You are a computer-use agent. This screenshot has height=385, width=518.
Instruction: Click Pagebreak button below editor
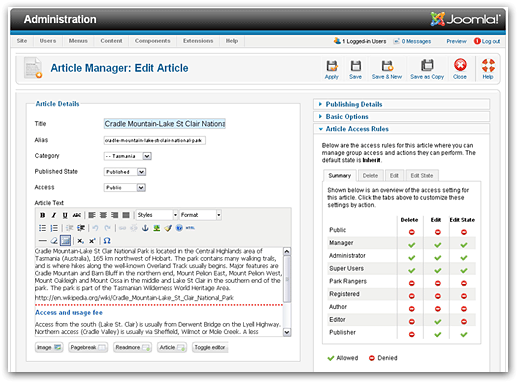click(88, 348)
